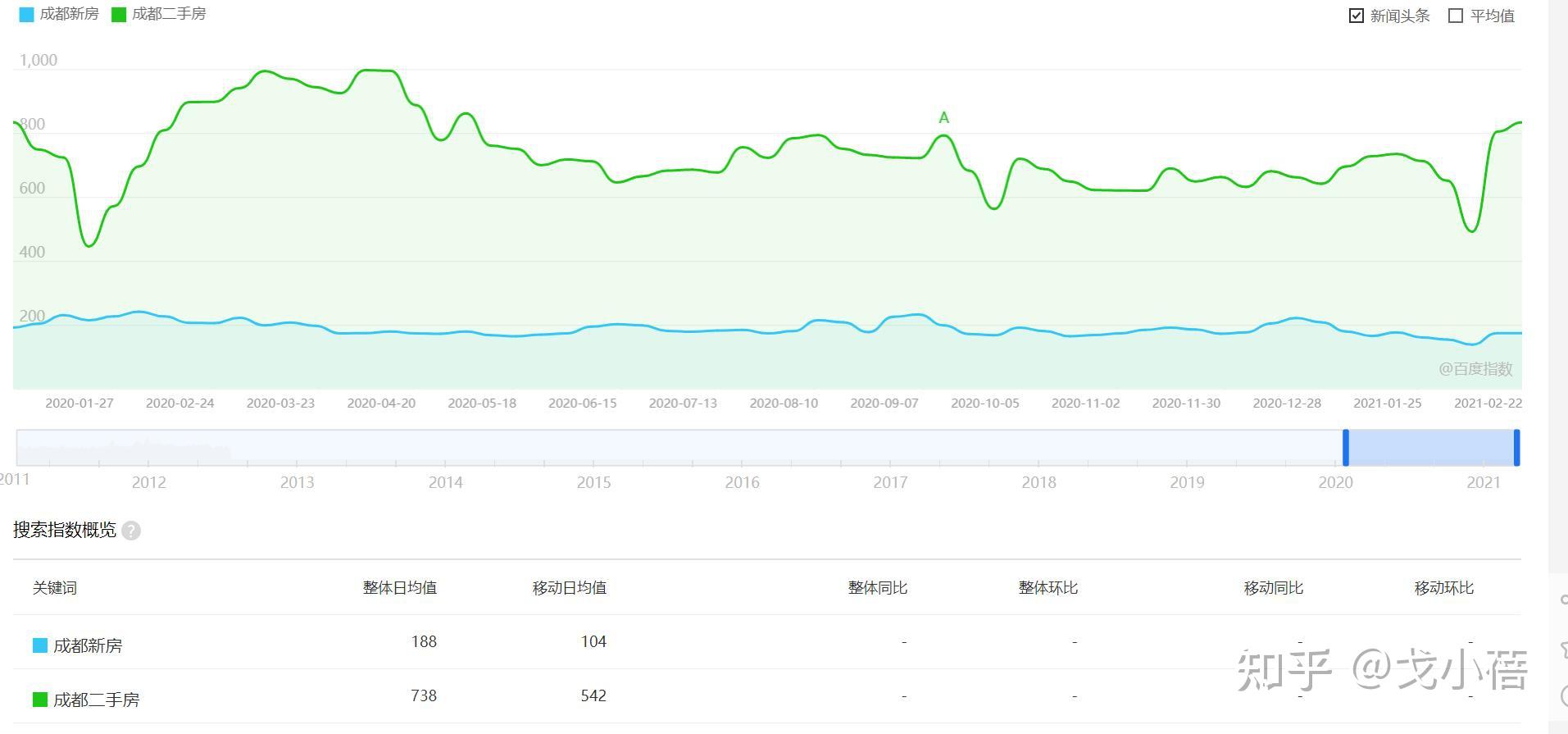Click the 成都新房 keyword in the table

[x=88, y=645]
